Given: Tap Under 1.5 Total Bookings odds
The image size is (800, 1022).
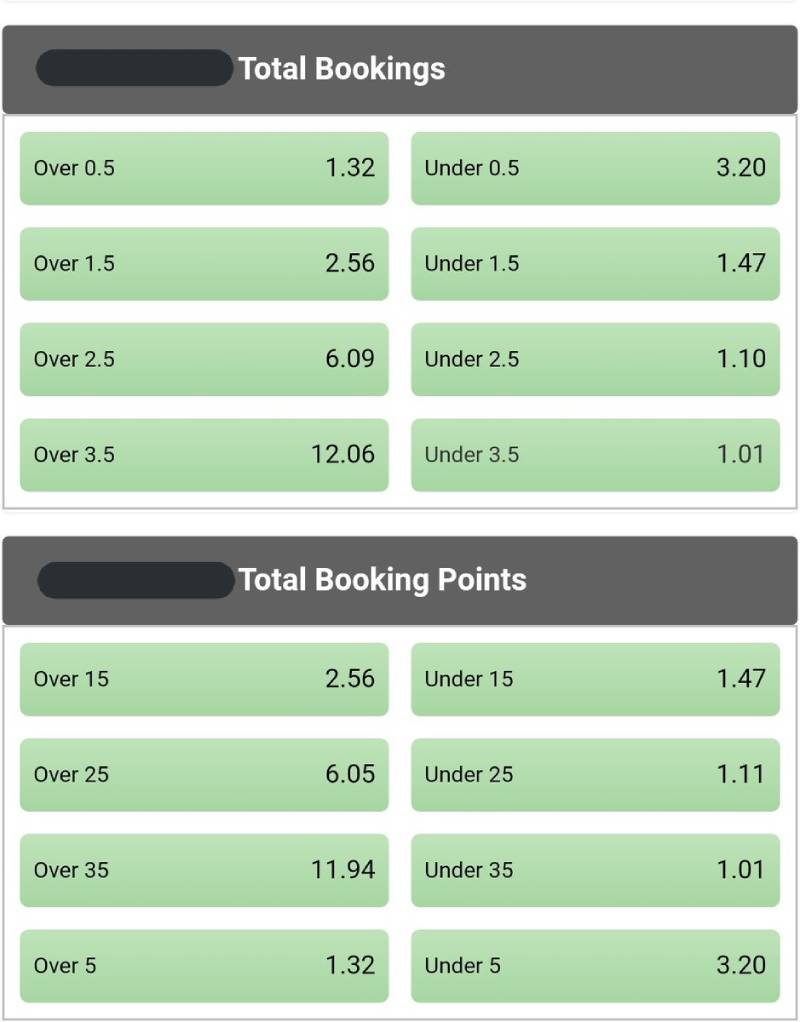Looking at the screenshot, I should click(595, 264).
